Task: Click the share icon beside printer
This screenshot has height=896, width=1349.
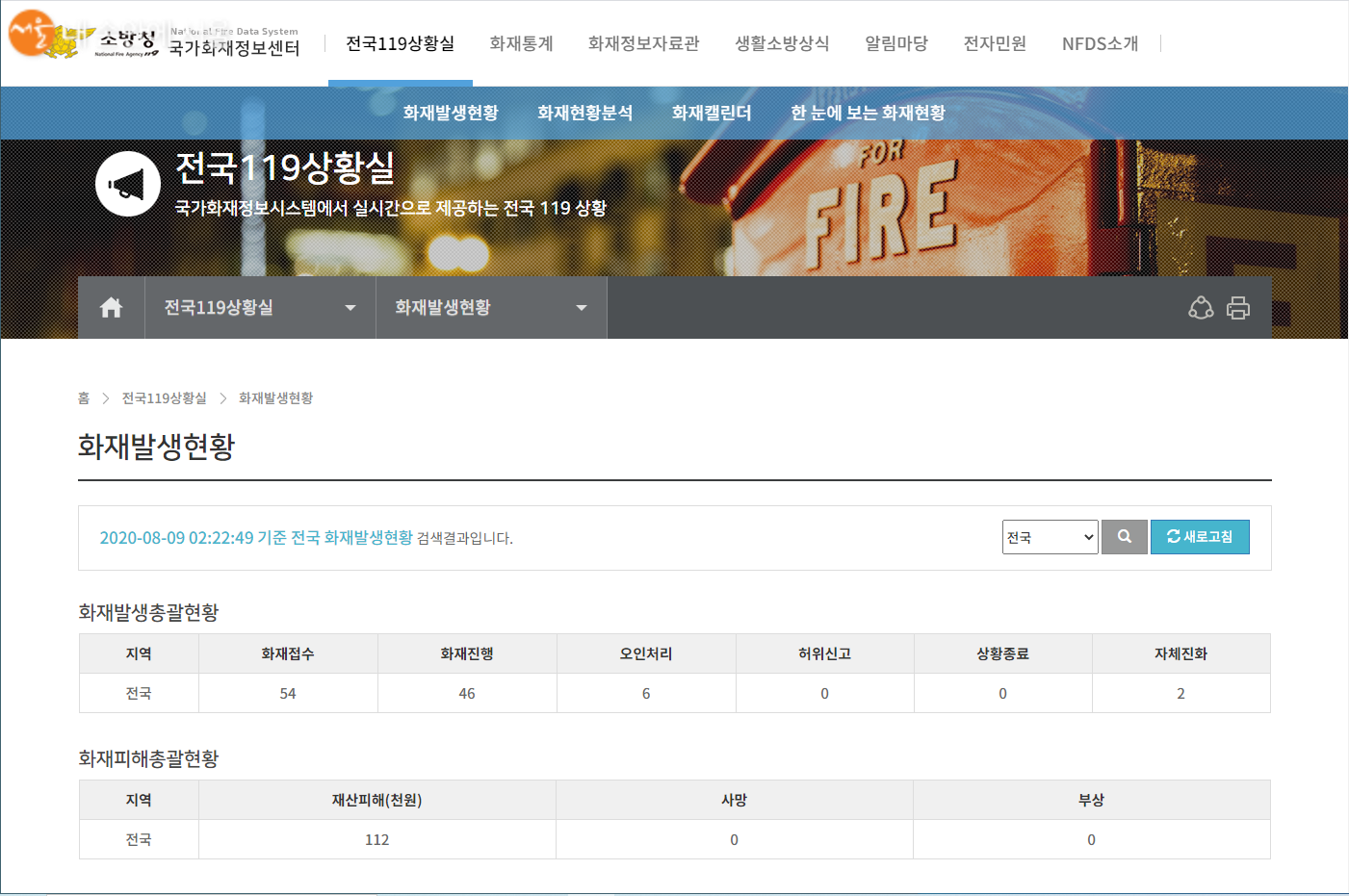Action: [x=1201, y=308]
